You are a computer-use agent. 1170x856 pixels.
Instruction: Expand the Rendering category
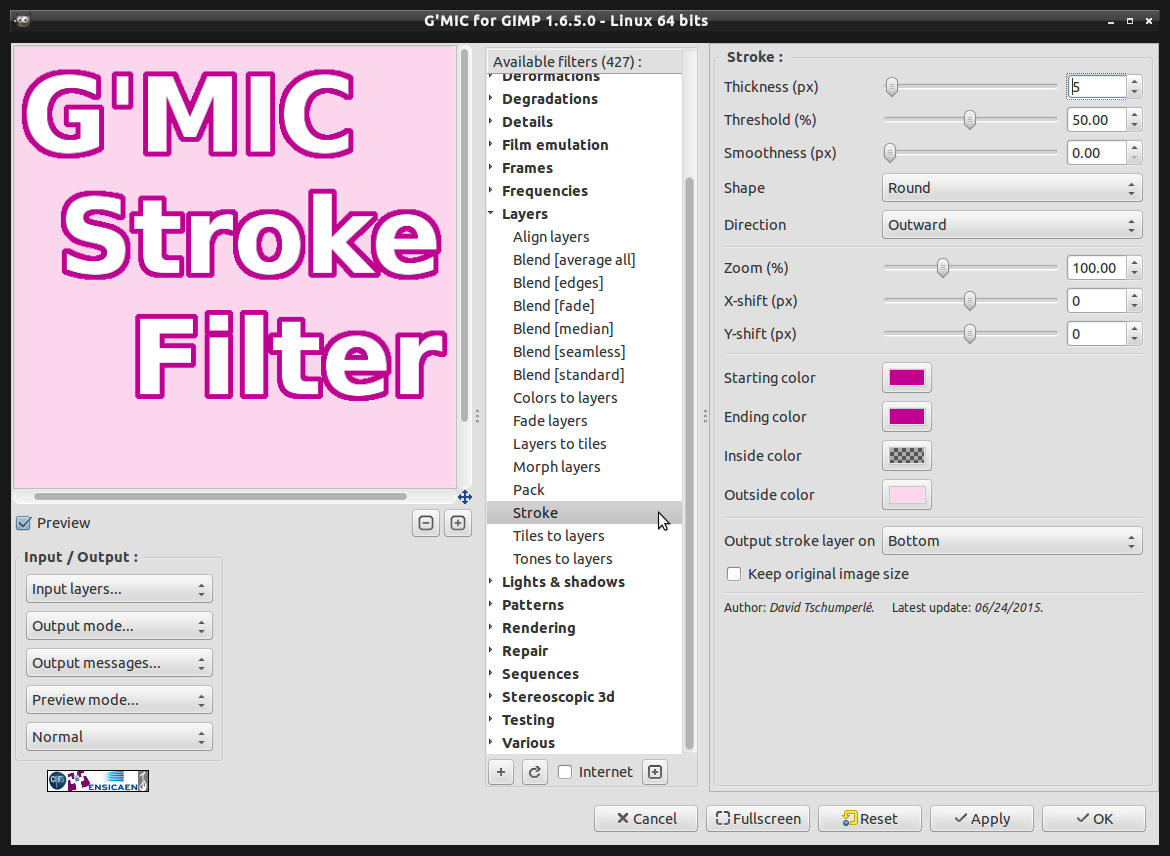491,628
